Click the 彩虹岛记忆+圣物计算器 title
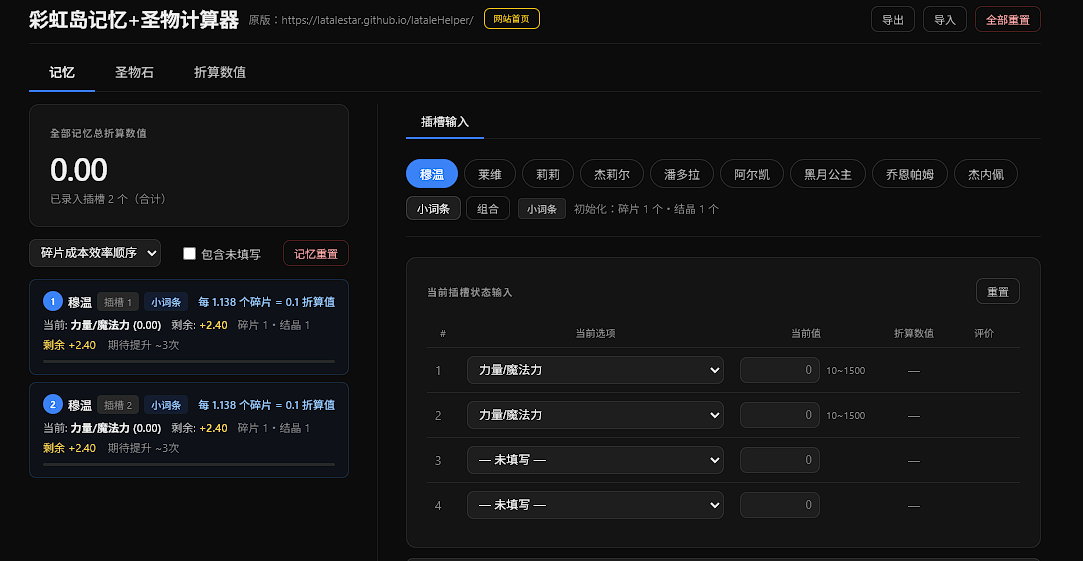Viewport: 1083px width, 561px height. 134,19
